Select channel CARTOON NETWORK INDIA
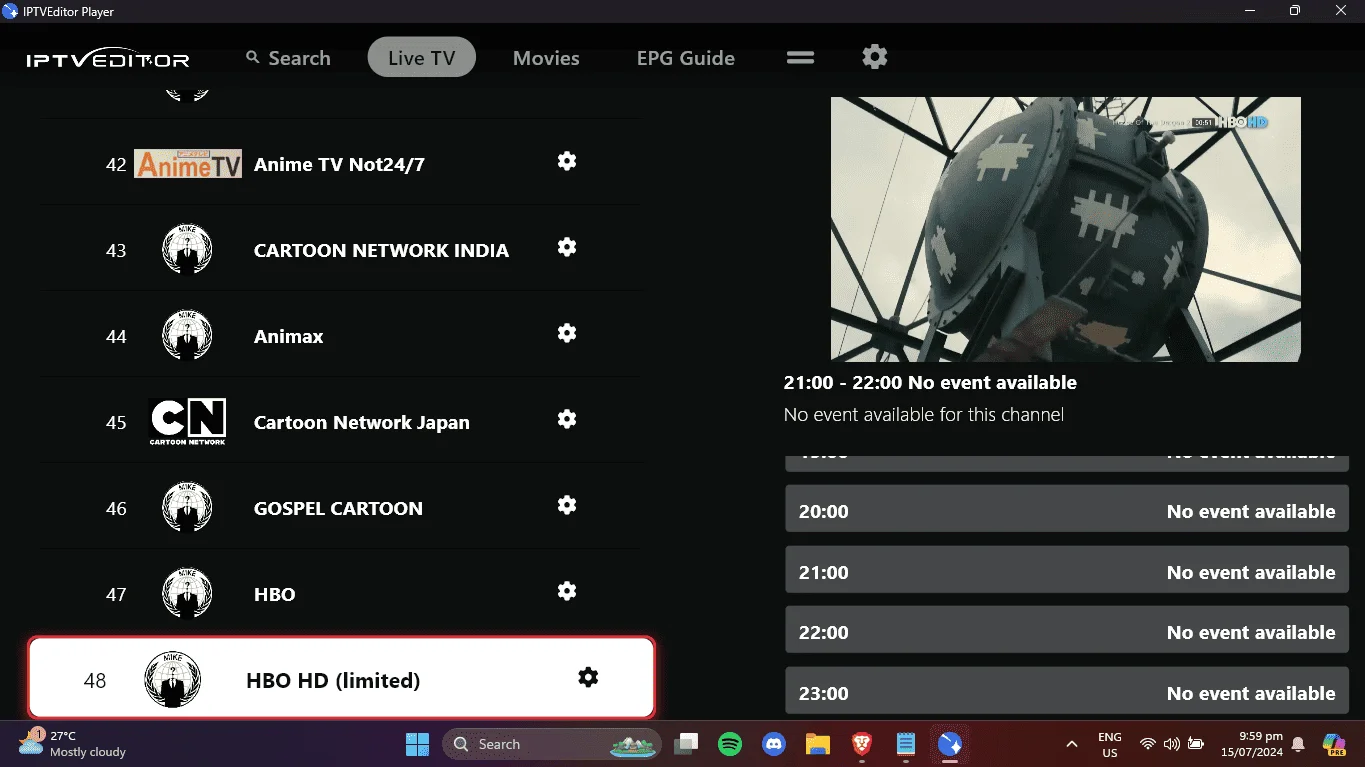The width and height of the screenshot is (1365, 767). [x=340, y=250]
